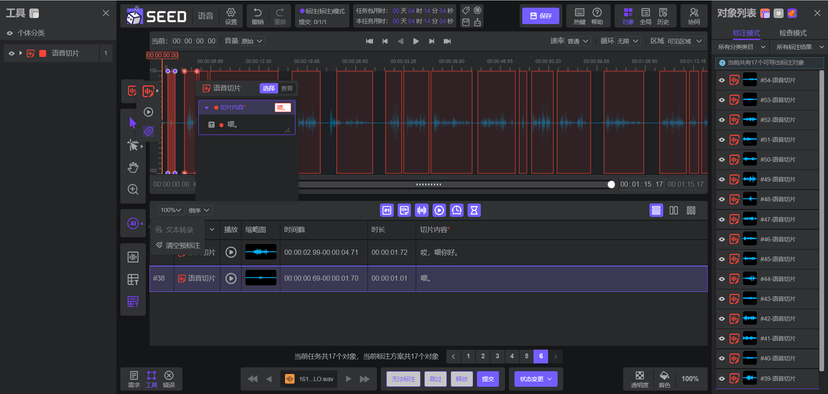Select the zoom magnifier tool
Image resolution: width=828 pixels, height=394 pixels.
pyautogui.click(x=133, y=189)
